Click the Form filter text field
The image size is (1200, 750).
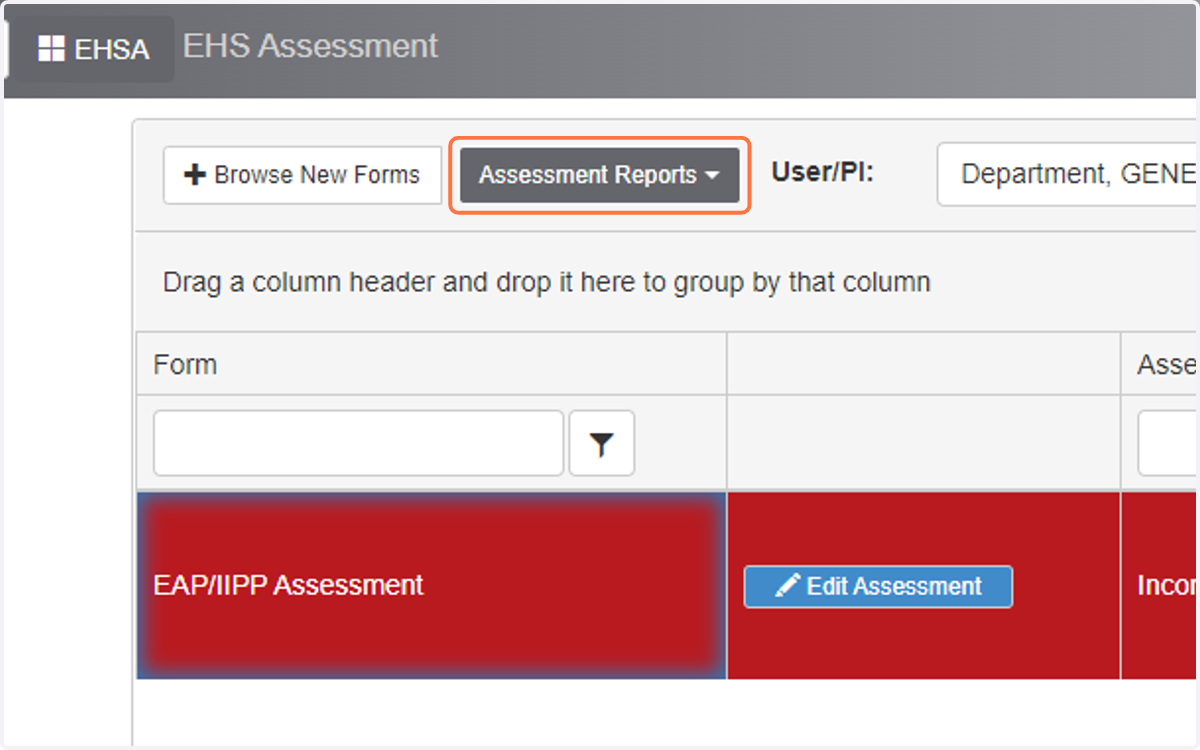pyautogui.click(x=358, y=443)
